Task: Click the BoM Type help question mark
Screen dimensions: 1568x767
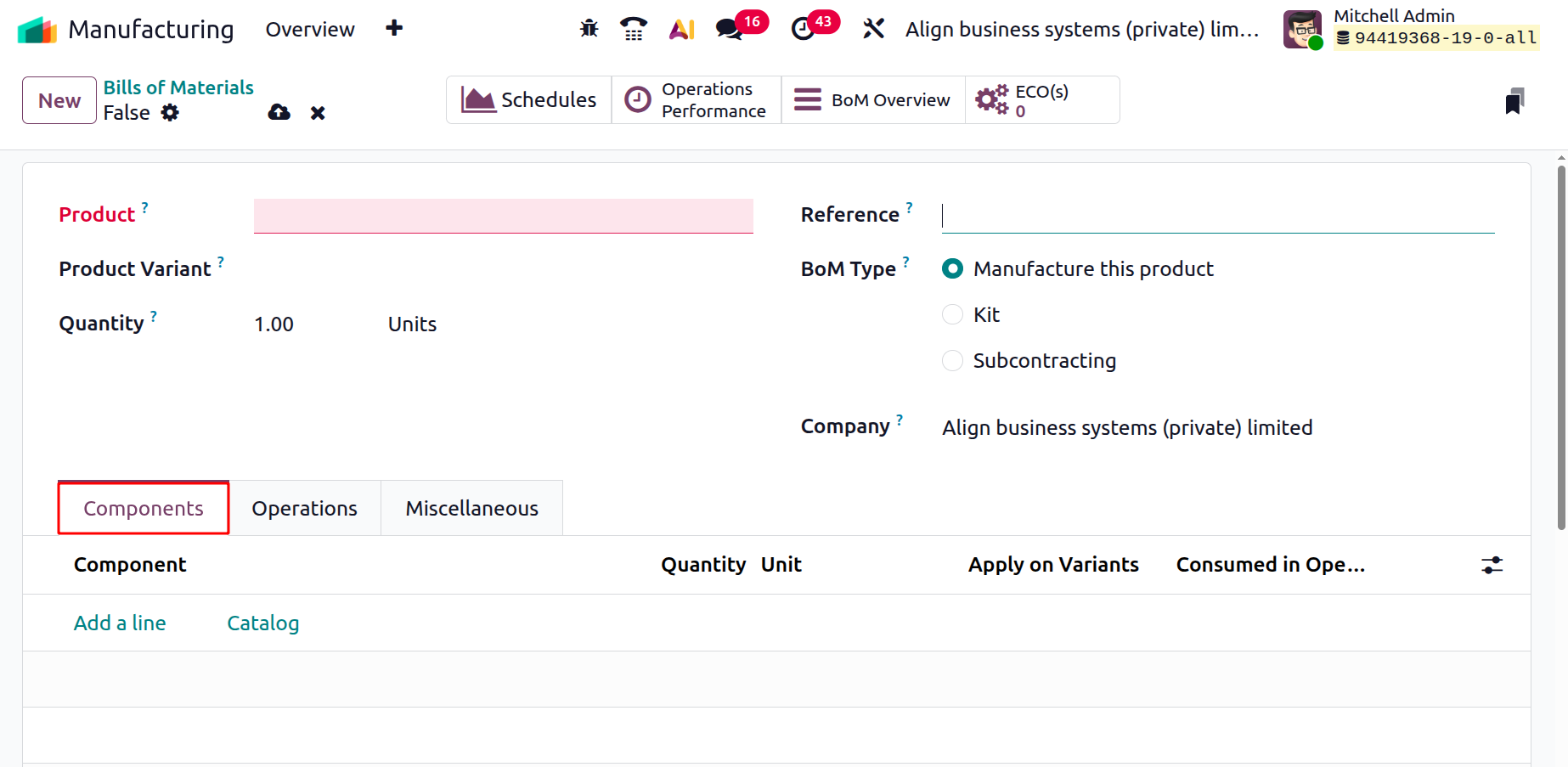Action: (x=906, y=261)
